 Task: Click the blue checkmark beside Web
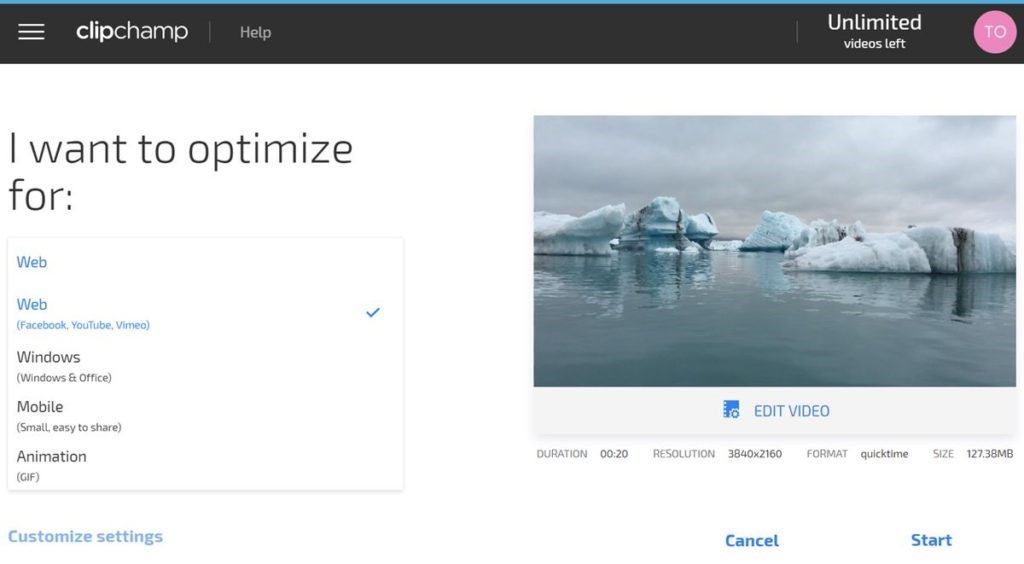[373, 312]
